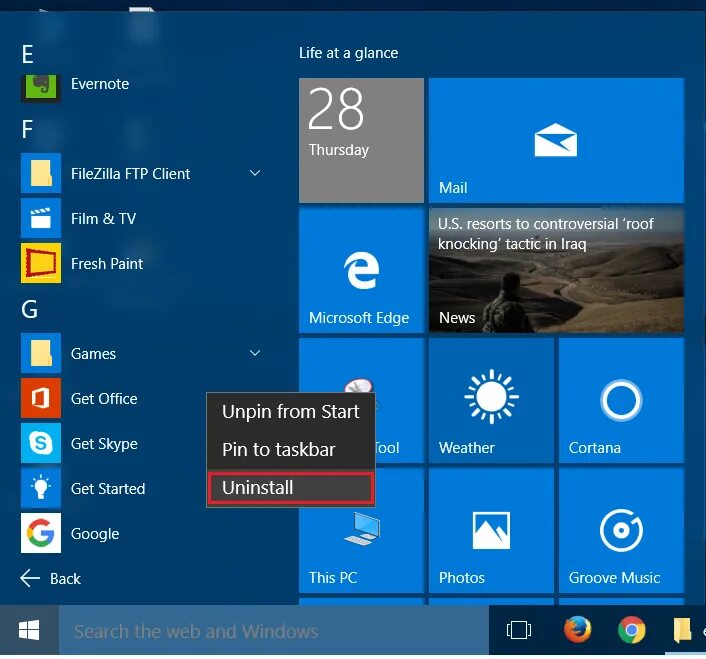Image resolution: width=706 pixels, height=659 pixels.
Task: Click the Google label
Action: click(95, 534)
